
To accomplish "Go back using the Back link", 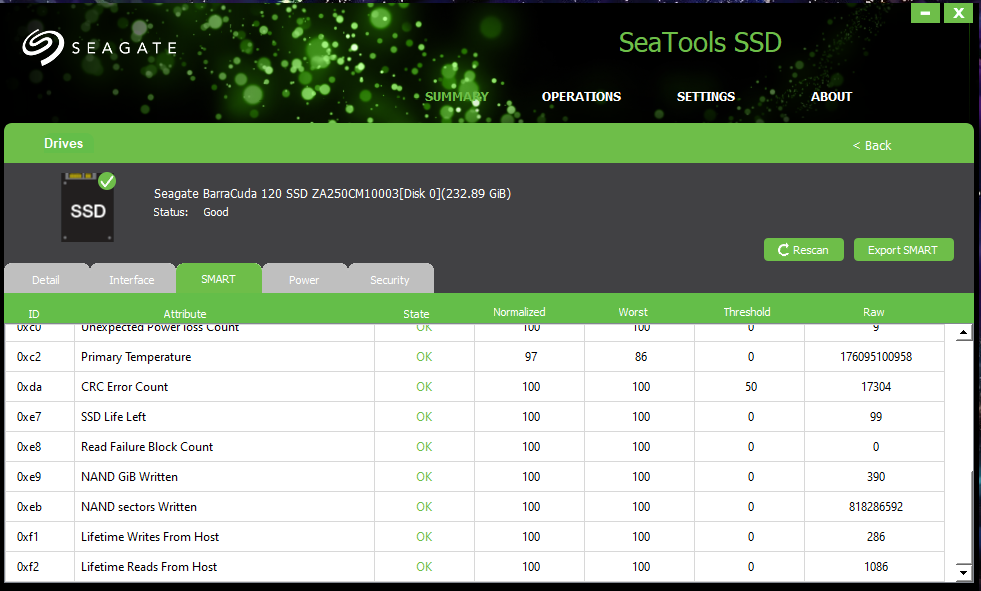I will (x=872, y=145).
